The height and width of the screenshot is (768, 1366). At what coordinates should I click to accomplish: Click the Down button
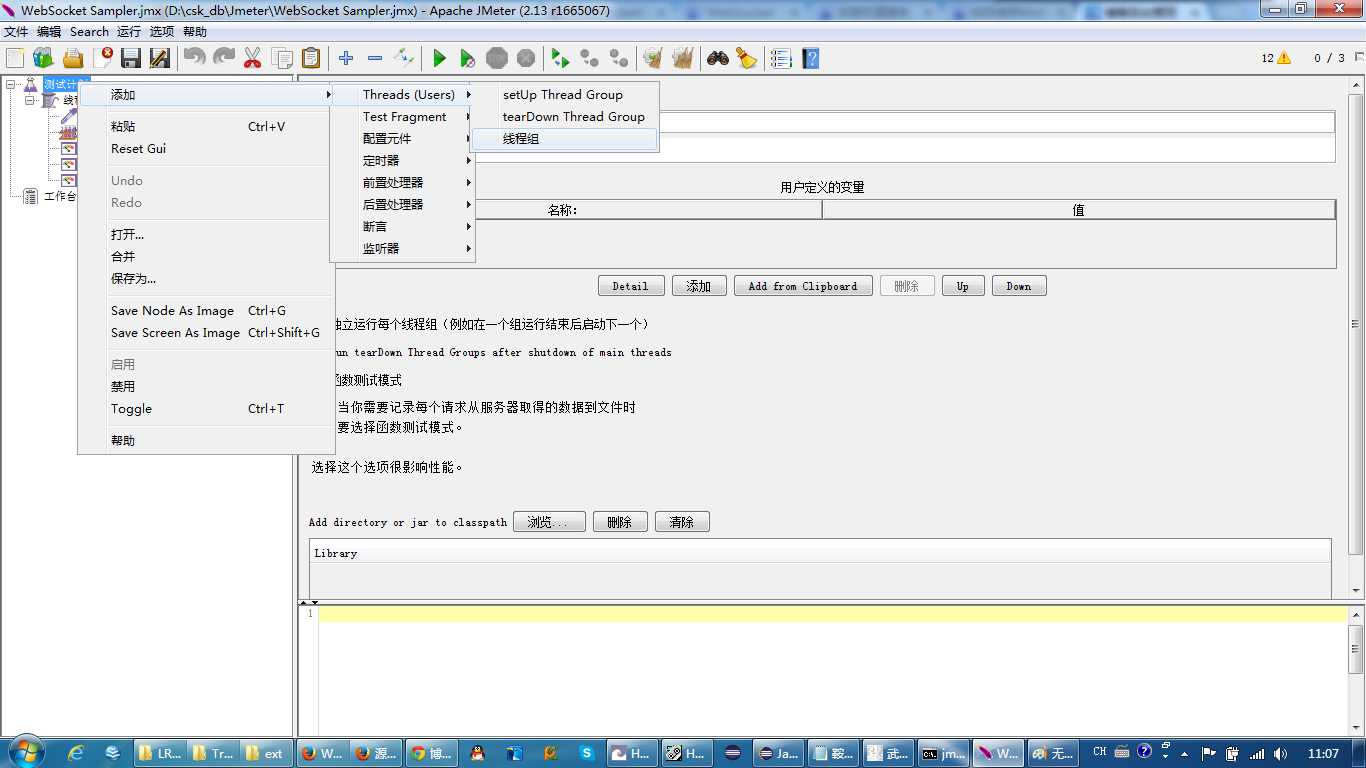(x=1019, y=286)
